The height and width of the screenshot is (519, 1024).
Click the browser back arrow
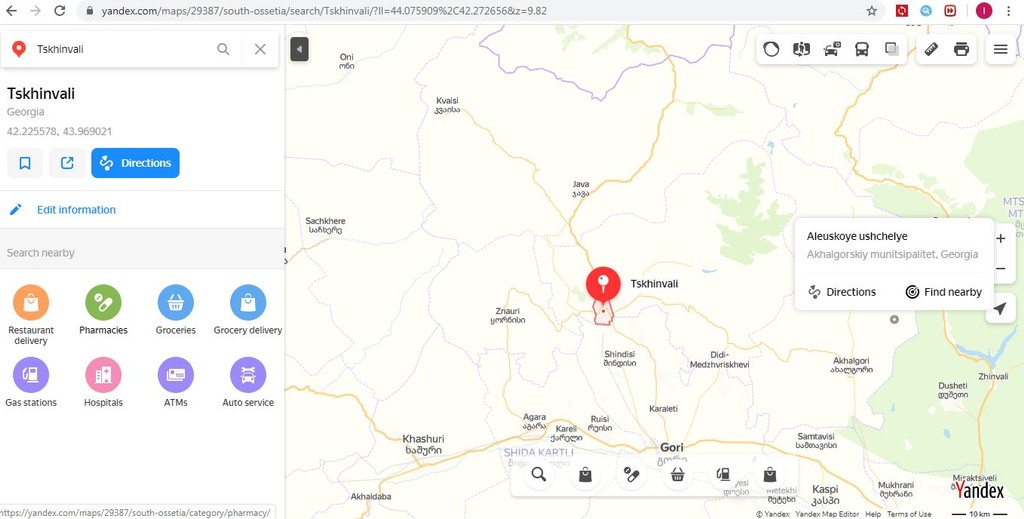[11, 10]
